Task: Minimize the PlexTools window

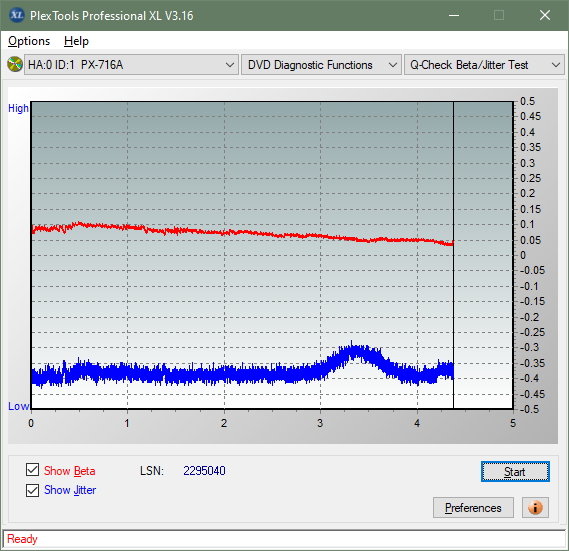Action: click(x=454, y=15)
